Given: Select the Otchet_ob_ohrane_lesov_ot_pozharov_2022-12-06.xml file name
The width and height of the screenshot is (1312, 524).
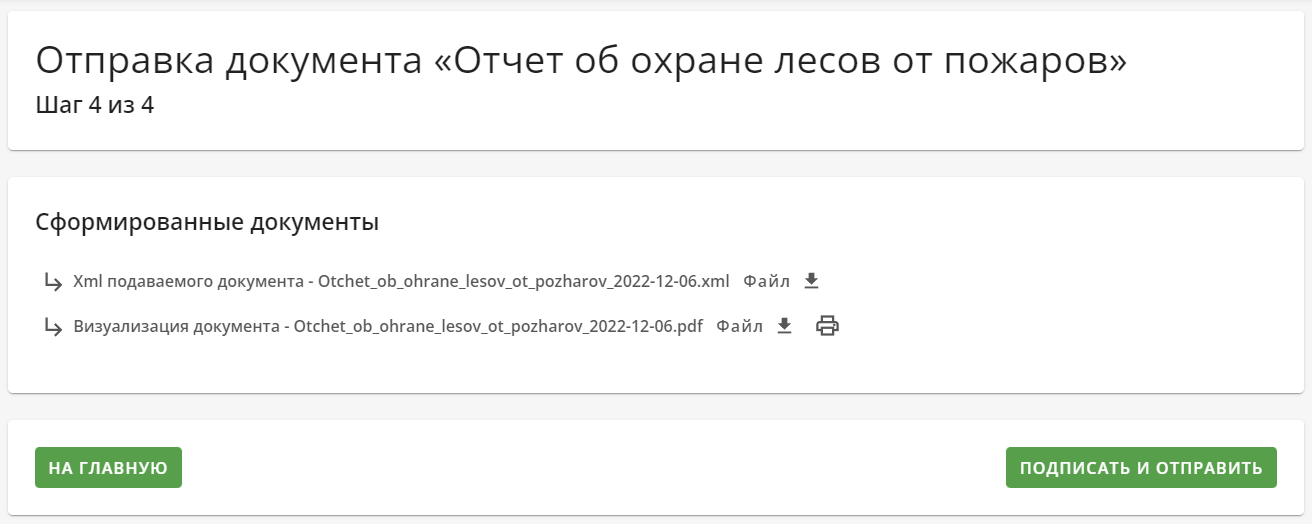Looking at the screenshot, I should tap(524, 282).
